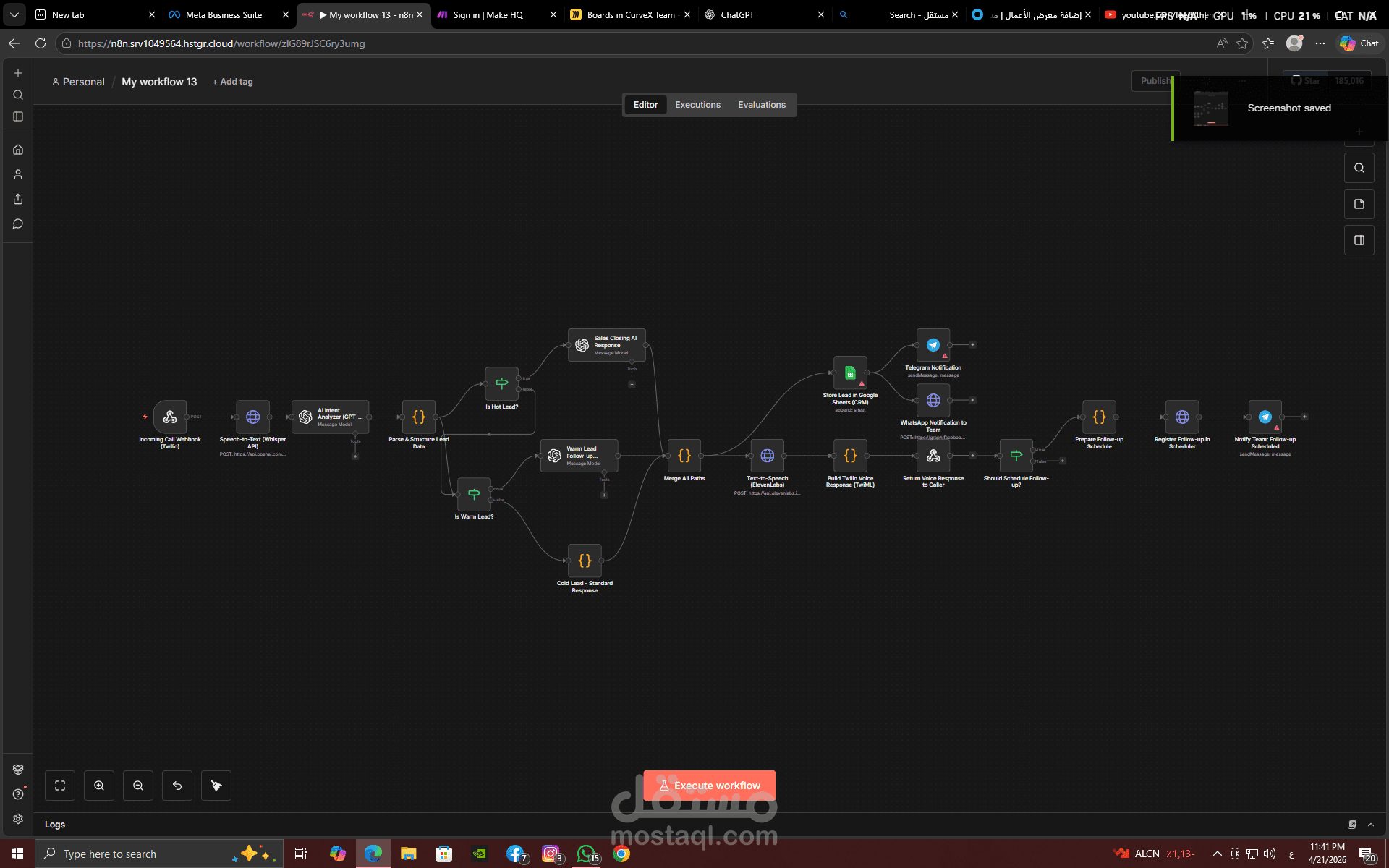The height and width of the screenshot is (868, 1389).
Task: Show hidden system tray icons
Action: click(x=1218, y=854)
